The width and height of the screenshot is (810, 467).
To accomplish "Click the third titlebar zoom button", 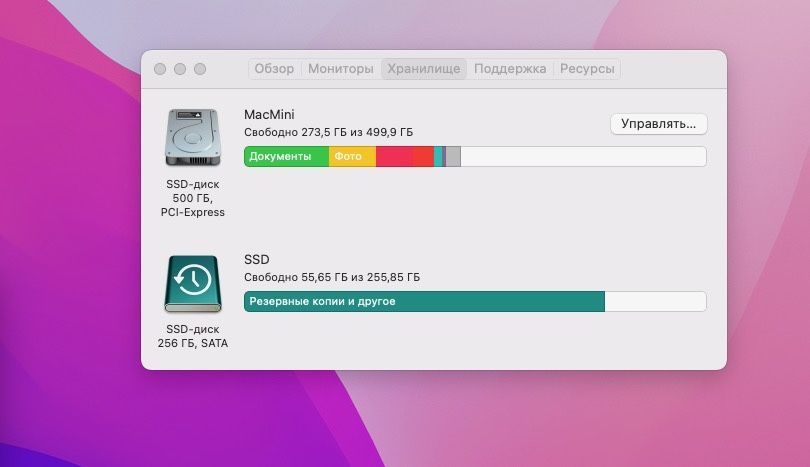I will click(200, 69).
